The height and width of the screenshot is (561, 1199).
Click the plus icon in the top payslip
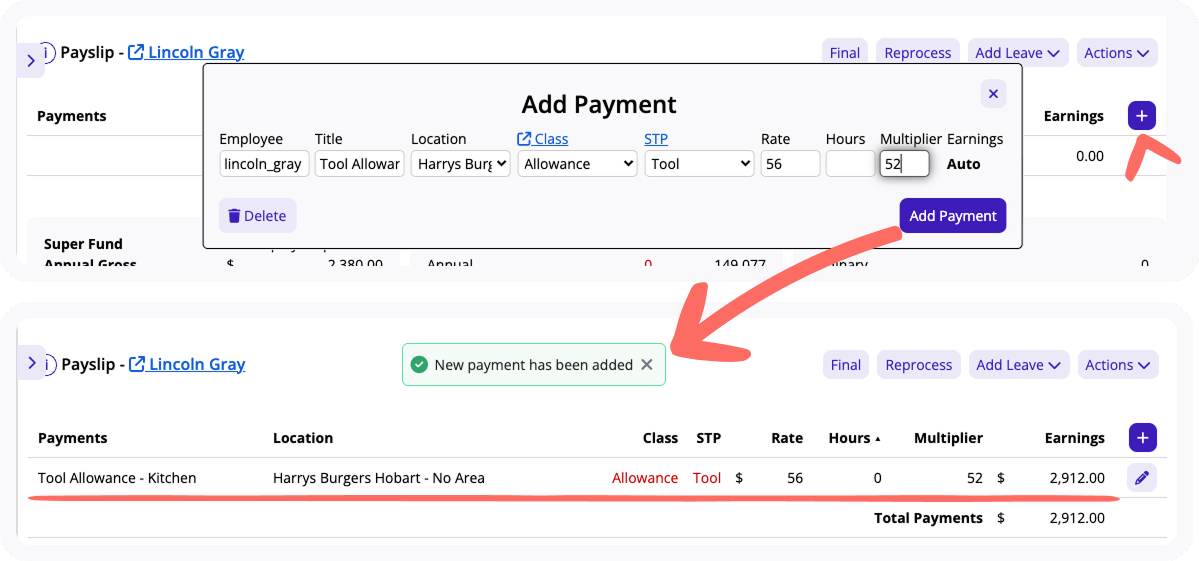pos(1141,116)
